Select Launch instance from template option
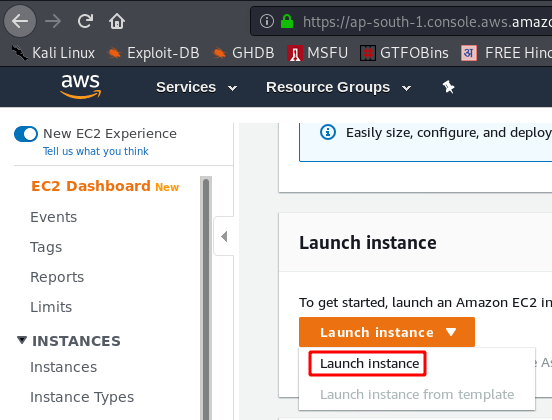The height and width of the screenshot is (420, 552). tap(417, 395)
